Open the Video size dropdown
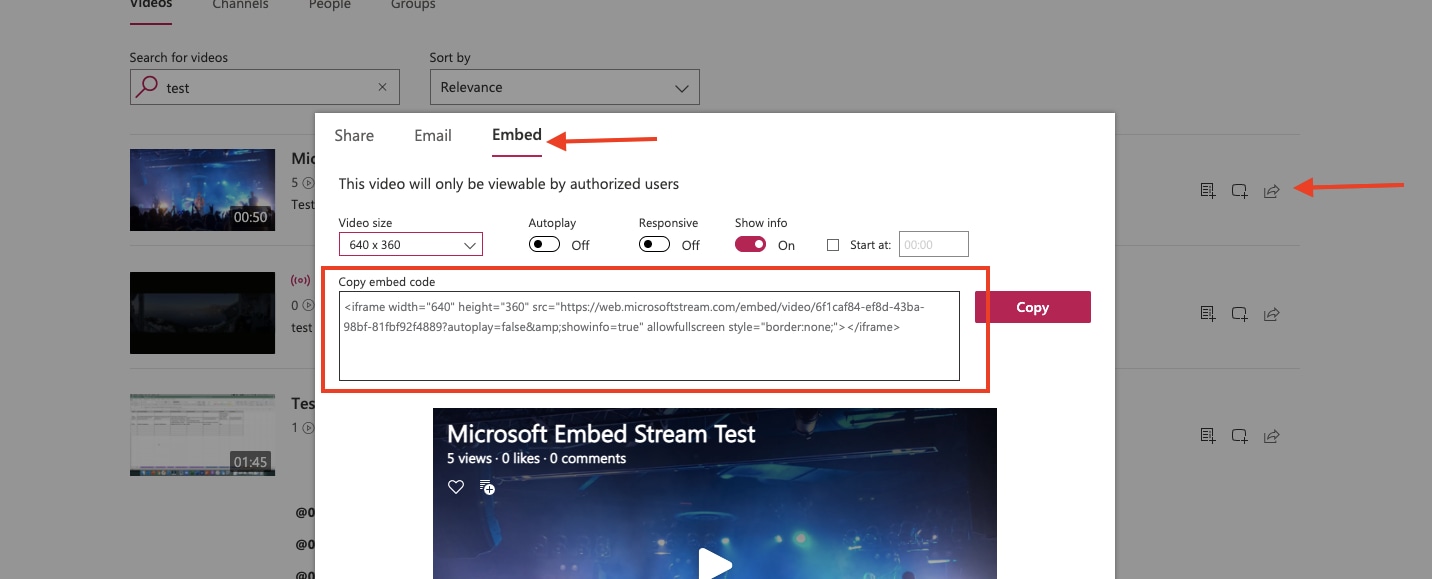 (x=411, y=244)
